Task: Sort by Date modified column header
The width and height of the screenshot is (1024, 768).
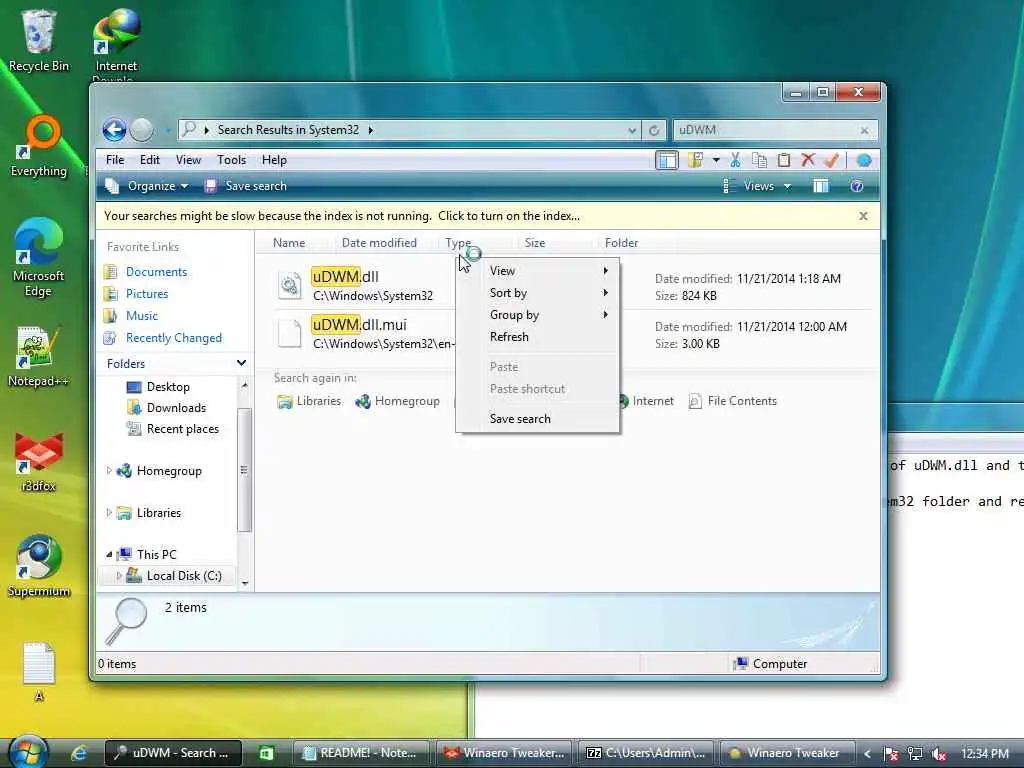Action: pyautogui.click(x=379, y=243)
